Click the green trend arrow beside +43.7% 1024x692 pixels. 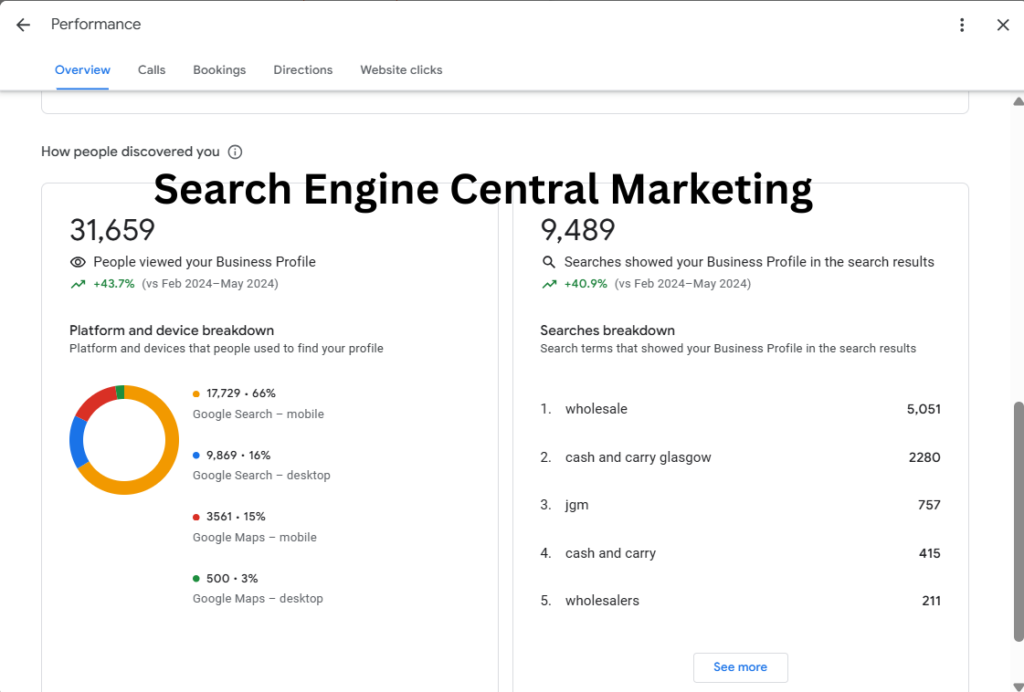[78, 284]
